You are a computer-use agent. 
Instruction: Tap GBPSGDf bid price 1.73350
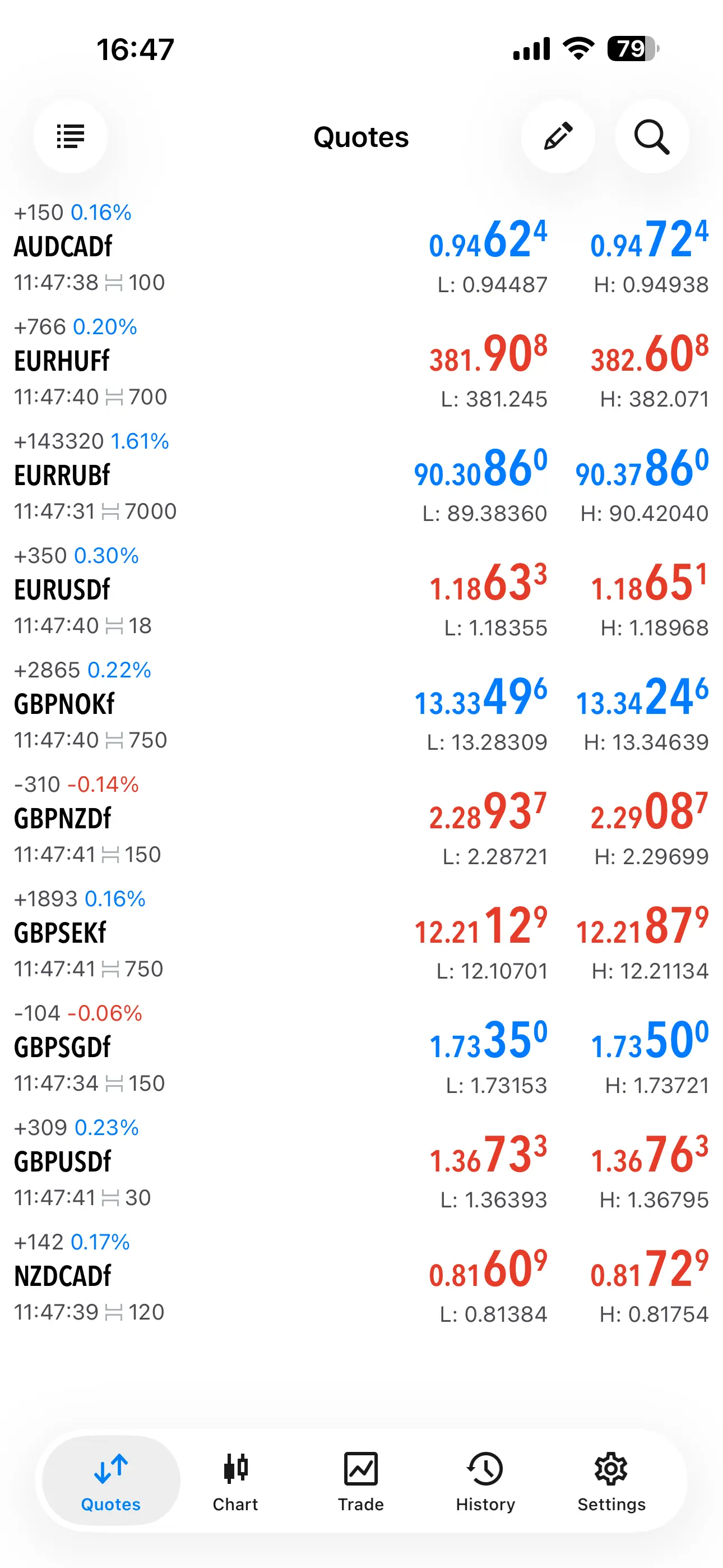[488, 1042]
